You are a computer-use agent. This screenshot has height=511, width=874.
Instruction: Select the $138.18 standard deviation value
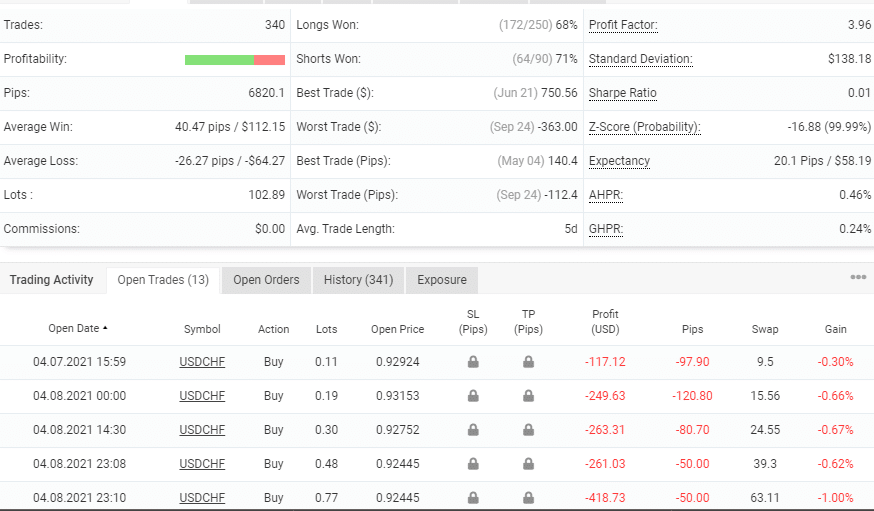point(849,59)
